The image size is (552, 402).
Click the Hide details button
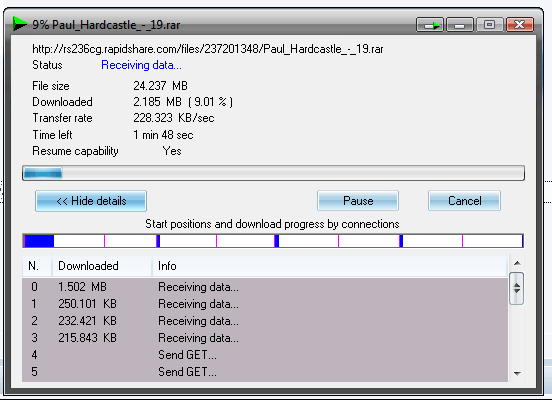(91, 201)
